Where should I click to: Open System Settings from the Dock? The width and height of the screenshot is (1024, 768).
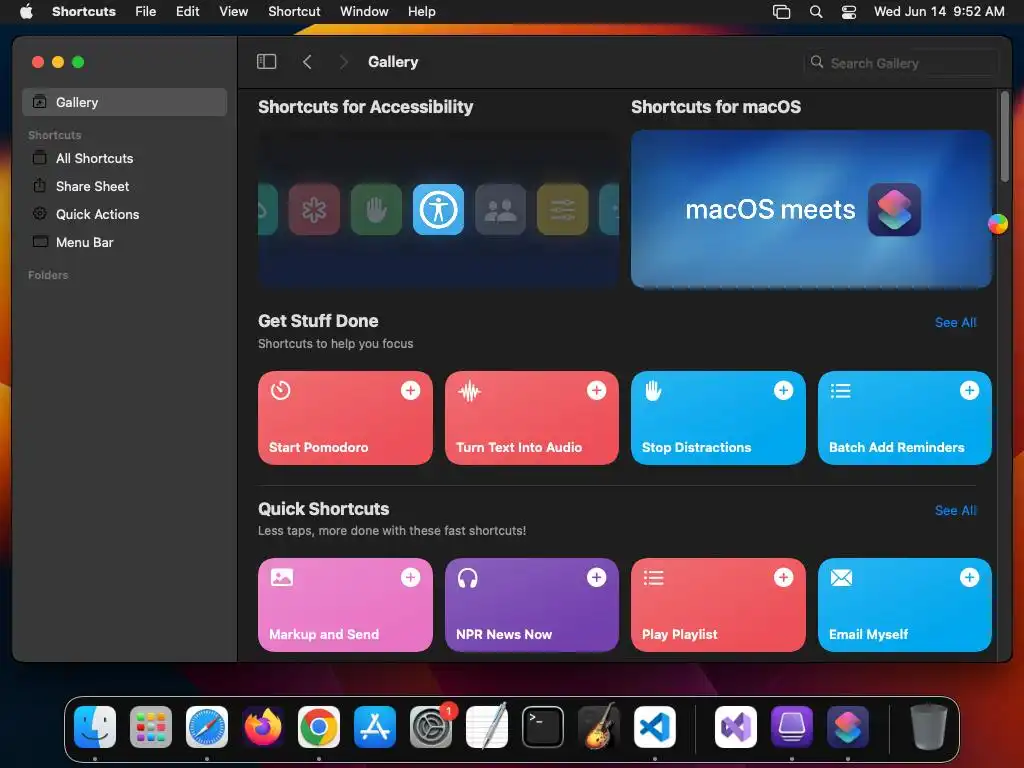[431, 727]
